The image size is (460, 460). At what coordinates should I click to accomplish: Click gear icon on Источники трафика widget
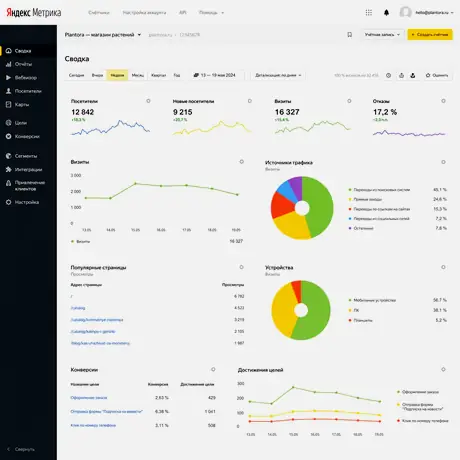pos(443,162)
